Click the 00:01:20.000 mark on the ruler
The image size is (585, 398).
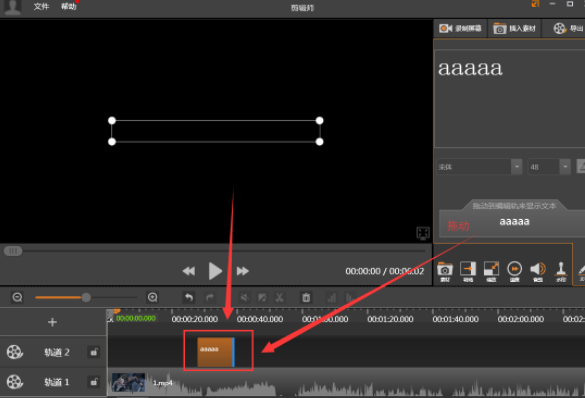tap(390, 319)
